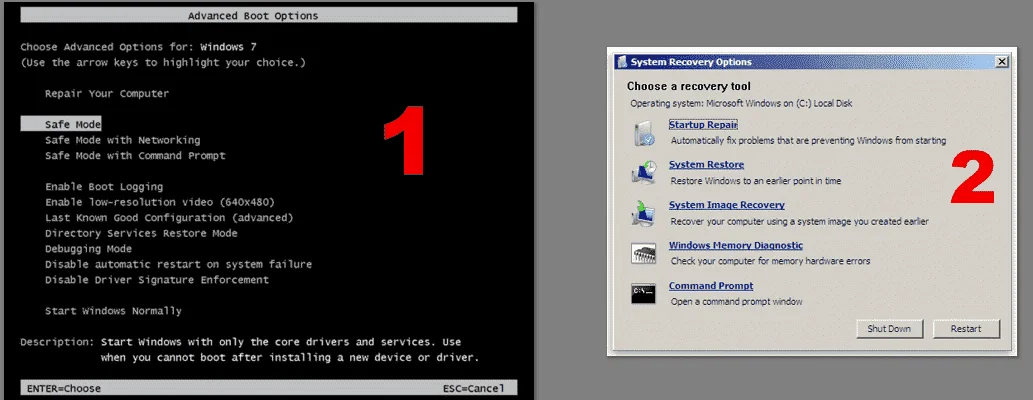
Task: Click the 'Description:' label in the boot menu
Action: (x=57, y=343)
